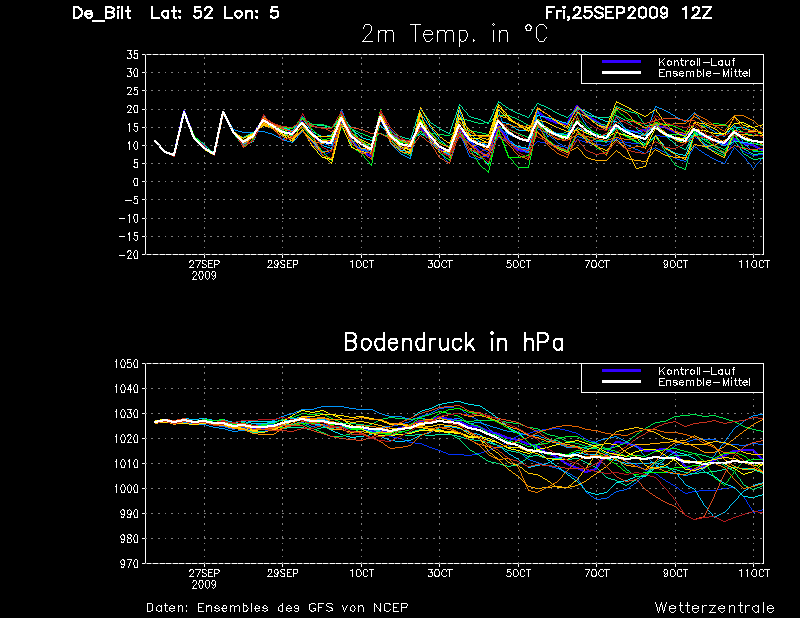Click the white Ensemble-Mittel swatch in pressure legend
Image resolution: width=800 pixels, height=618 pixels.
pos(621,382)
